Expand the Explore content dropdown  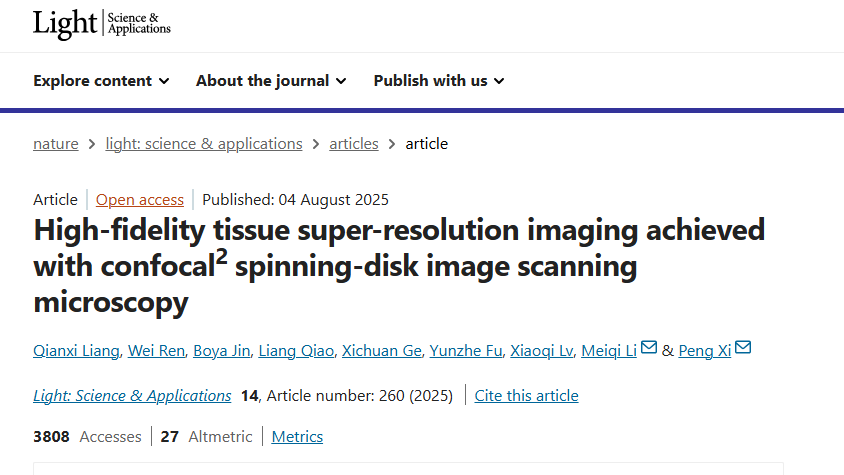[x=101, y=81]
